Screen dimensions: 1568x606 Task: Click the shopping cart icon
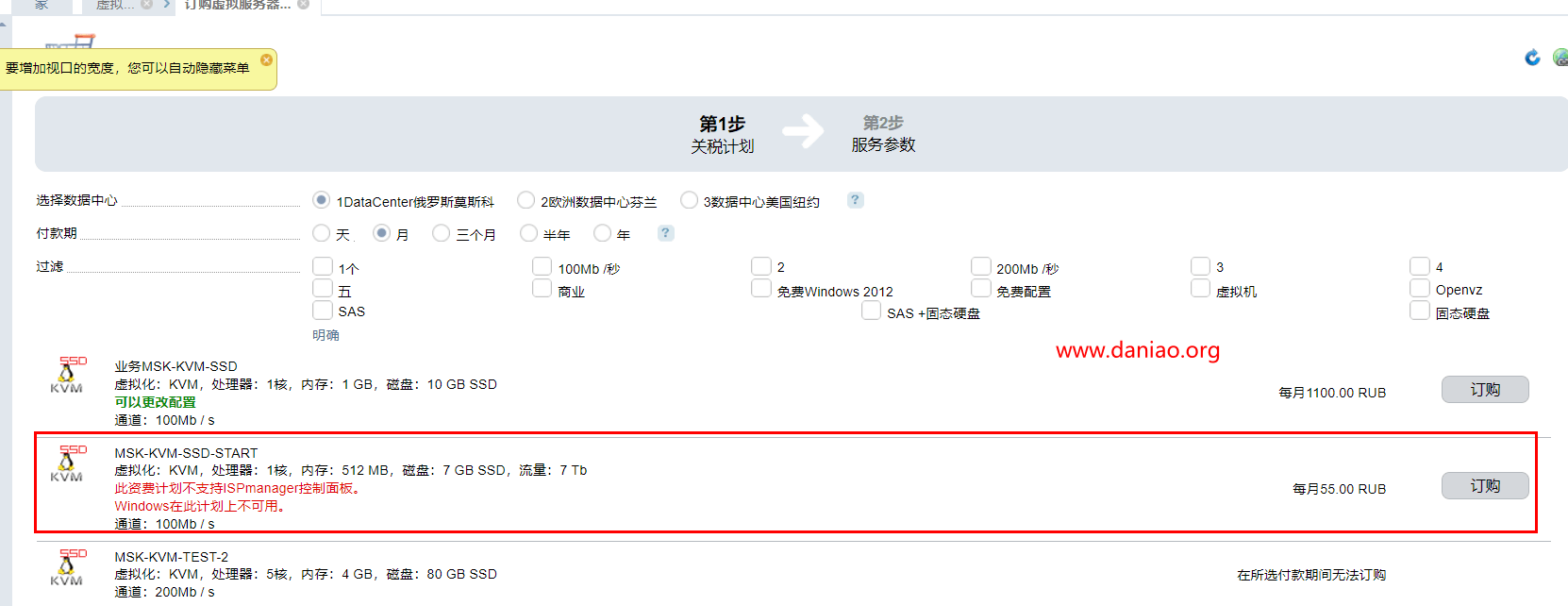[x=72, y=42]
